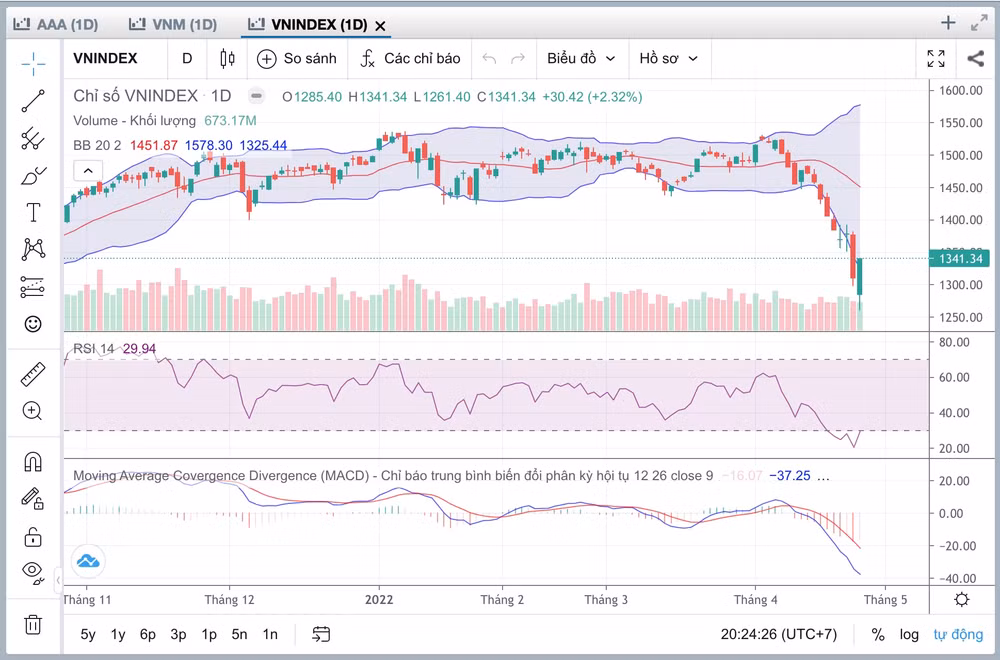
Task: Select the price forecast tool
Action: tap(33, 287)
